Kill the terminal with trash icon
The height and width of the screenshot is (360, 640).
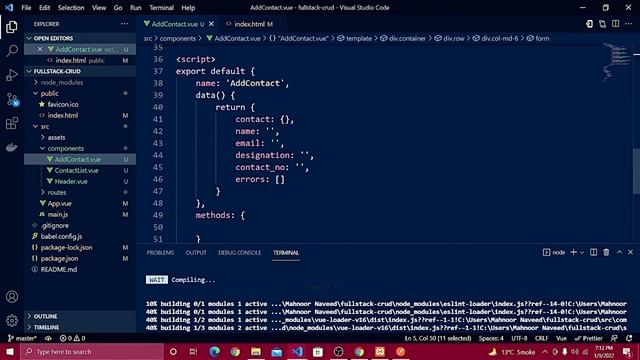tap(607, 252)
